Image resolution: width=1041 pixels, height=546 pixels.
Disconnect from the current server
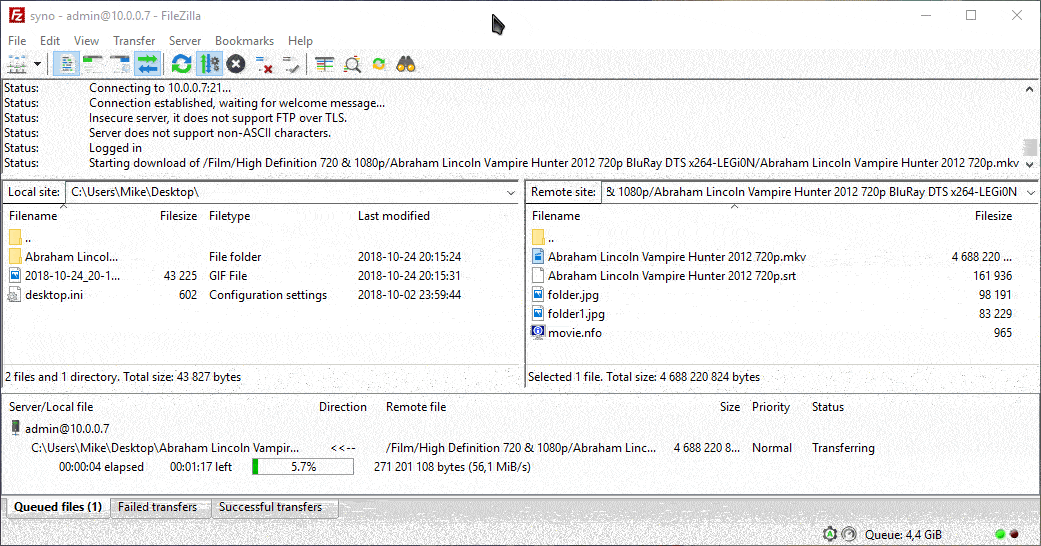tap(264, 64)
